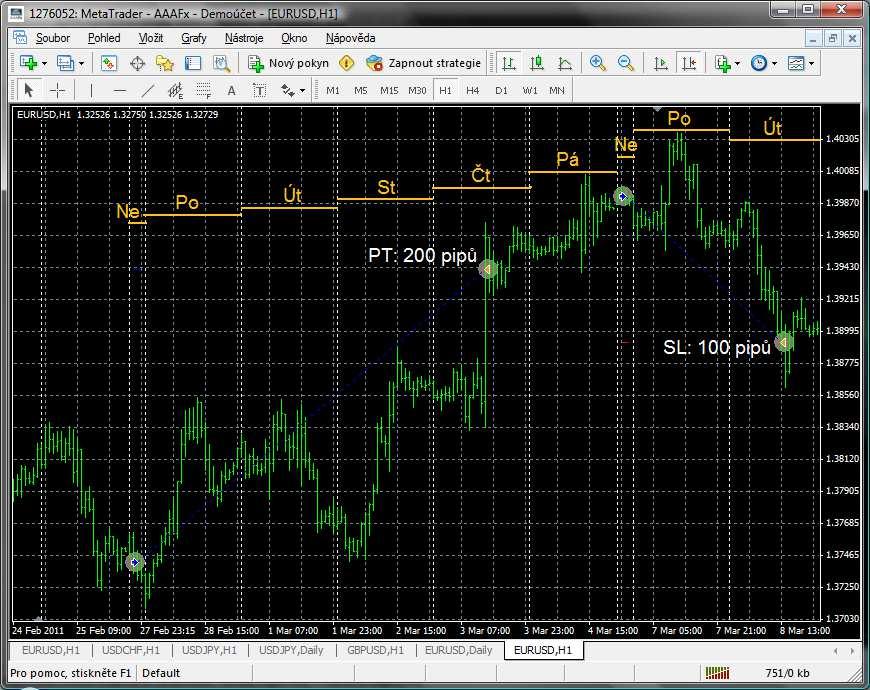The height and width of the screenshot is (690, 870).
Task: Select the Crosshair tool
Action: (x=58, y=90)
